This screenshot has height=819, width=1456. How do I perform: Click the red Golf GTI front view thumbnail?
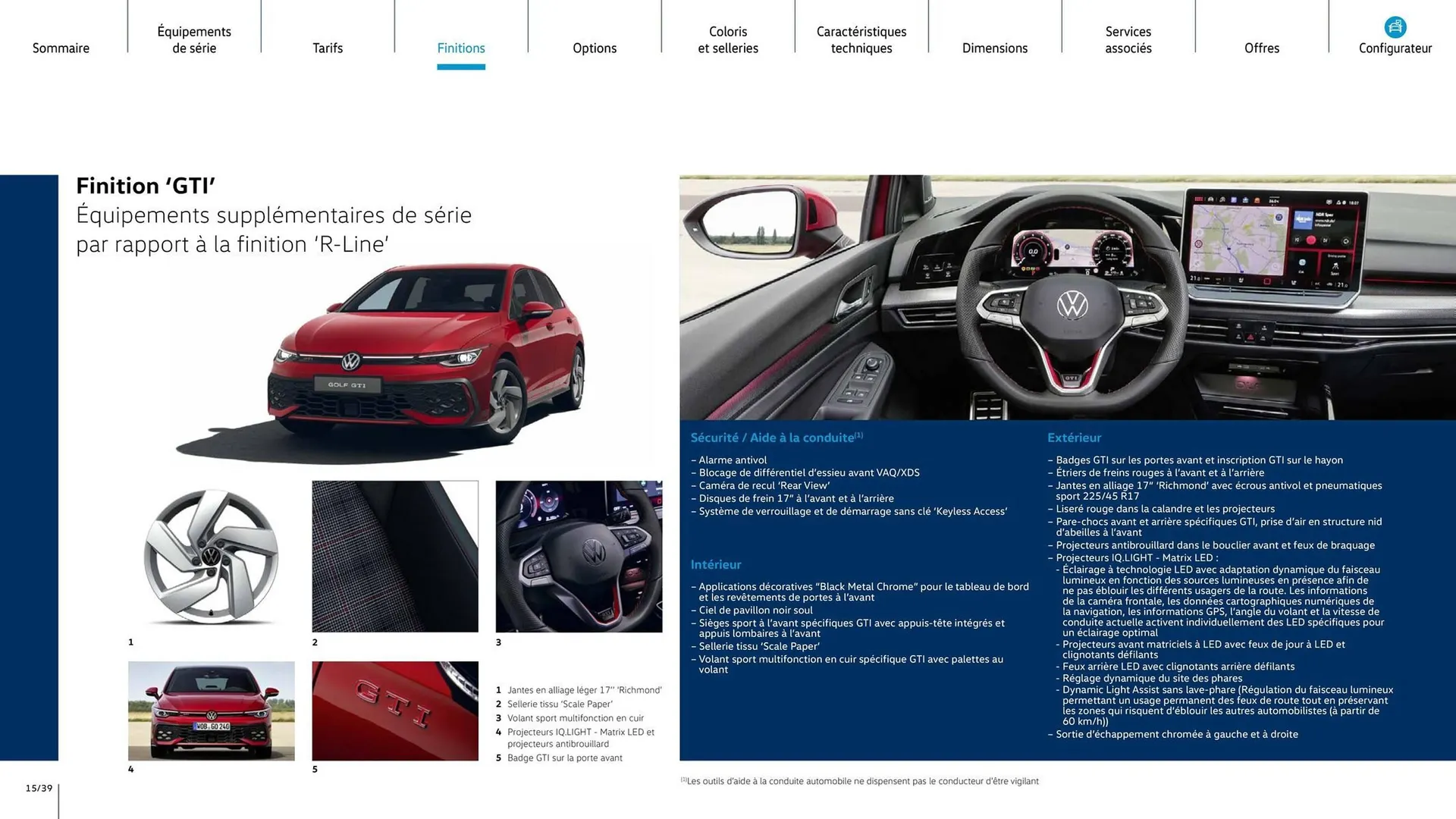[211, 711]
